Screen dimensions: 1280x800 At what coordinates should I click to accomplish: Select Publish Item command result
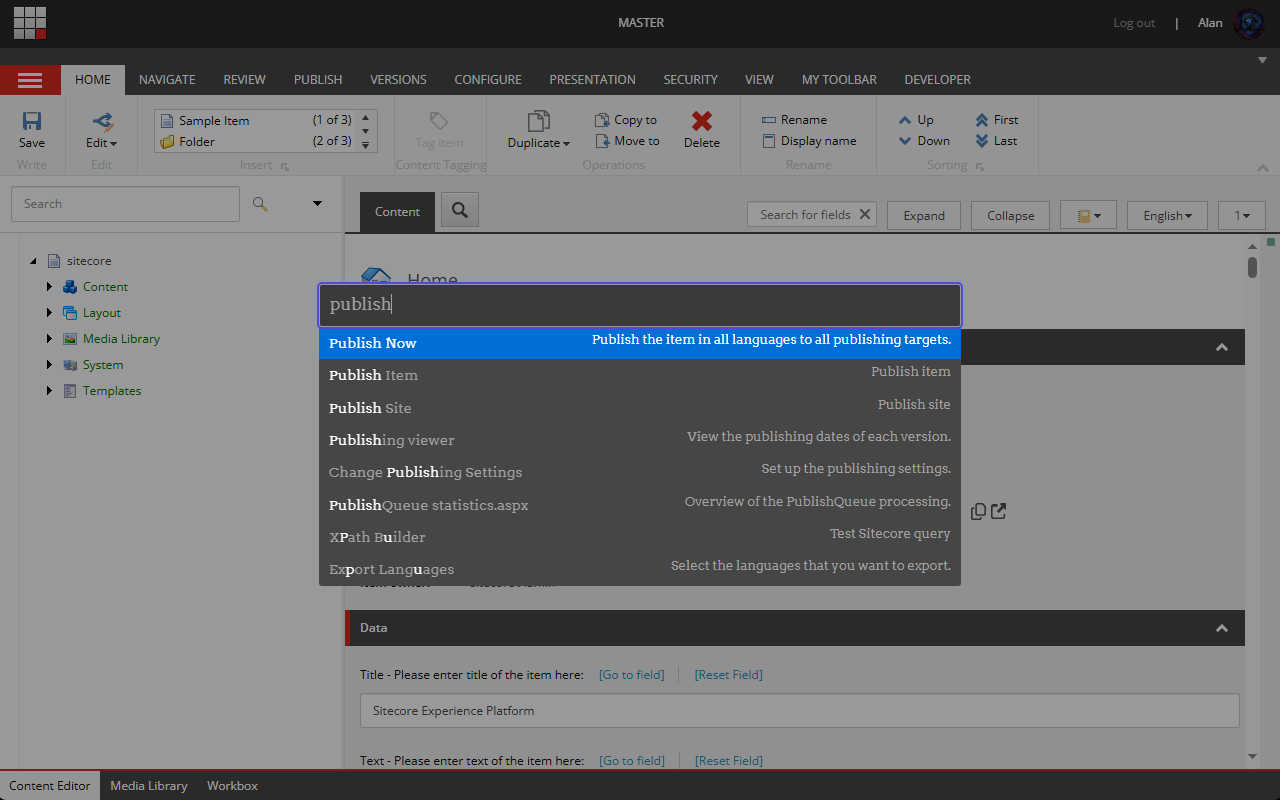coord(640,375)
